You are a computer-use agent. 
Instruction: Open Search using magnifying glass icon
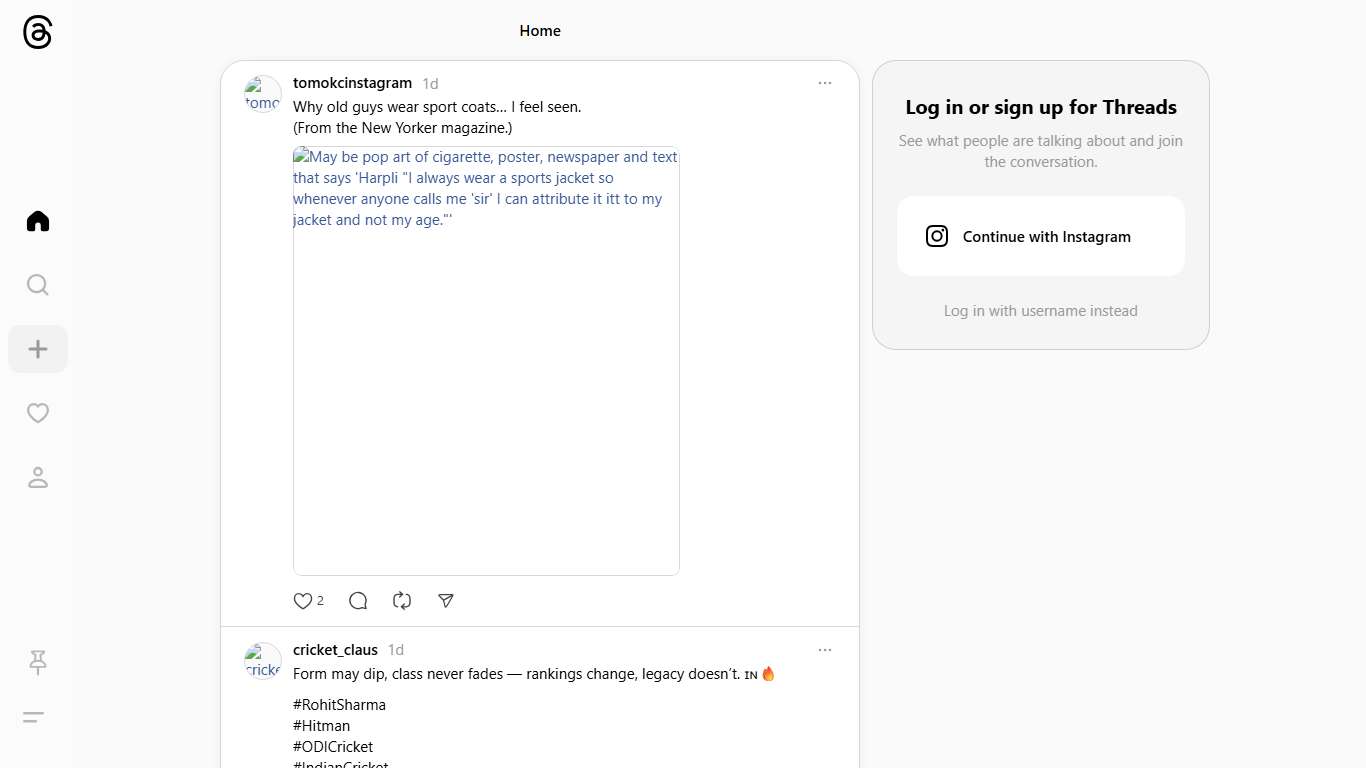38,285
